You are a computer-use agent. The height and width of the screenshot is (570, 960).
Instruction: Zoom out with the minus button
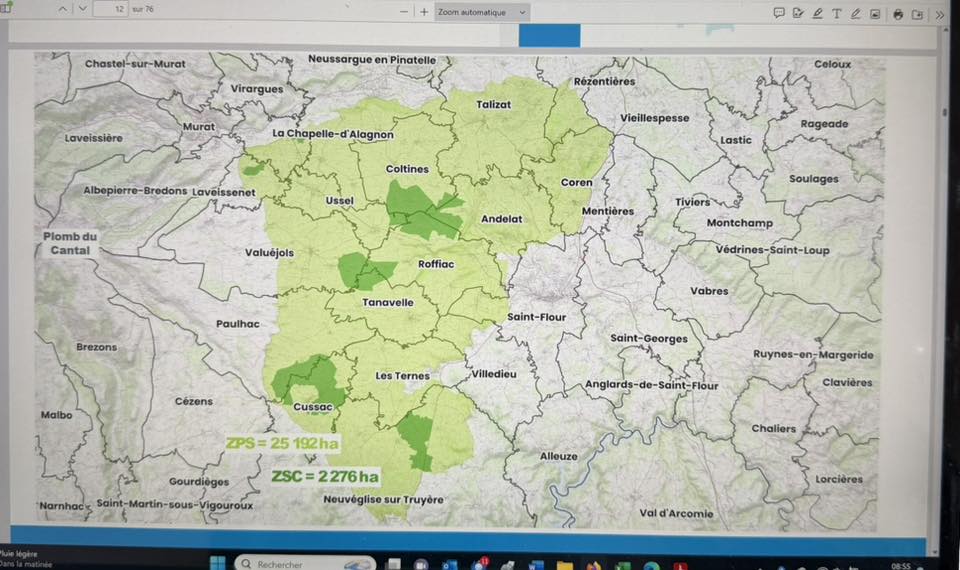(404, 12)
